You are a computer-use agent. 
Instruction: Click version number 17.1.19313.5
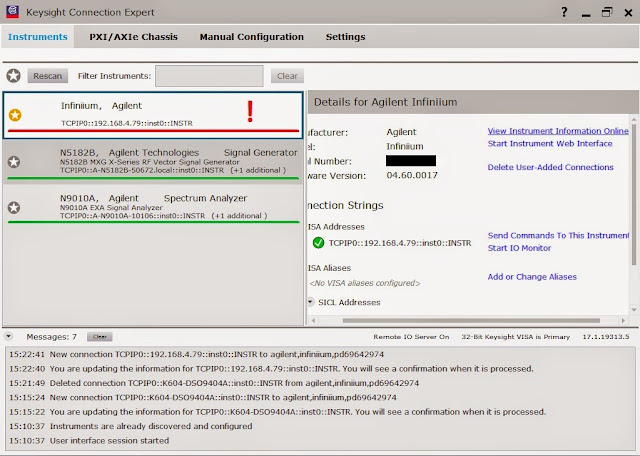click(606, 337)
